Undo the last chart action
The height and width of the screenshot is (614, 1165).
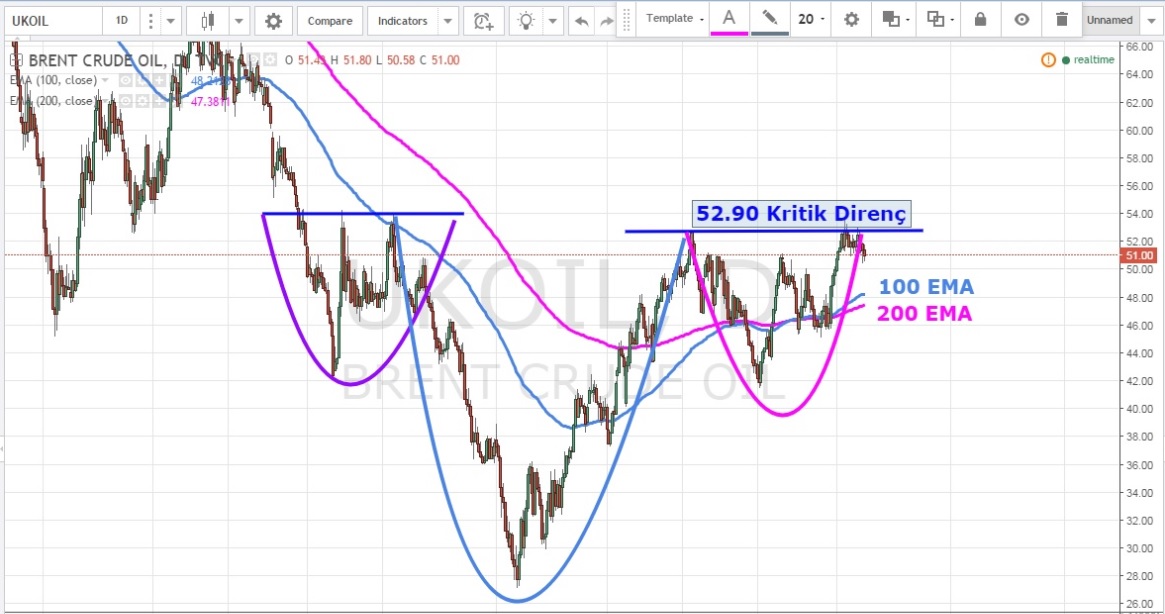click(x=581, y=20)
